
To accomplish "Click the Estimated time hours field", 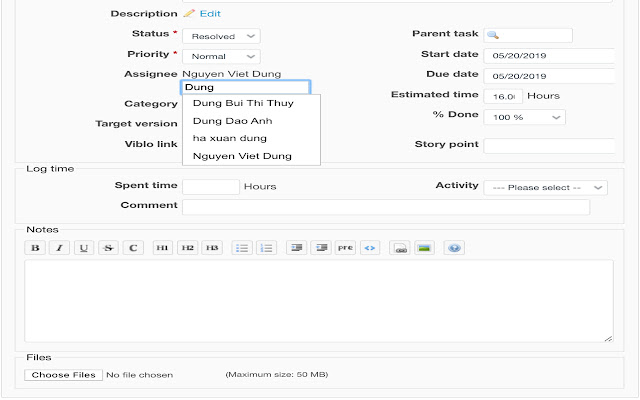I will 503,96.
